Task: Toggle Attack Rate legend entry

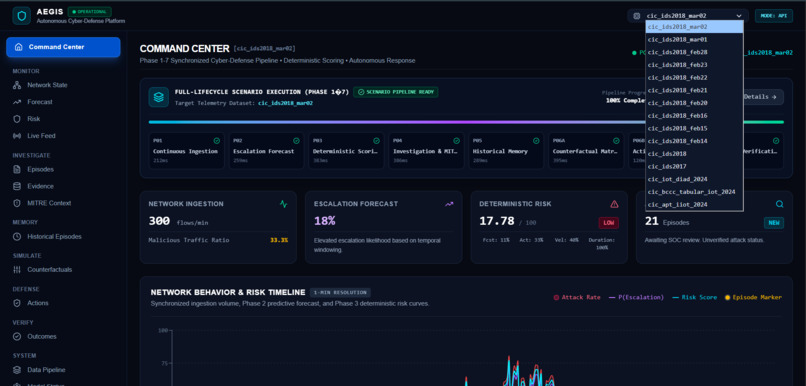Action: point(577,298)
